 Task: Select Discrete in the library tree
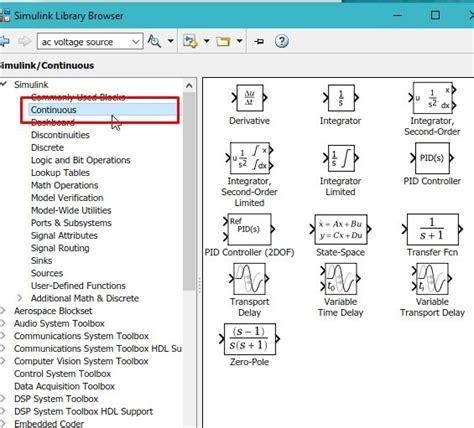point(47,147)
